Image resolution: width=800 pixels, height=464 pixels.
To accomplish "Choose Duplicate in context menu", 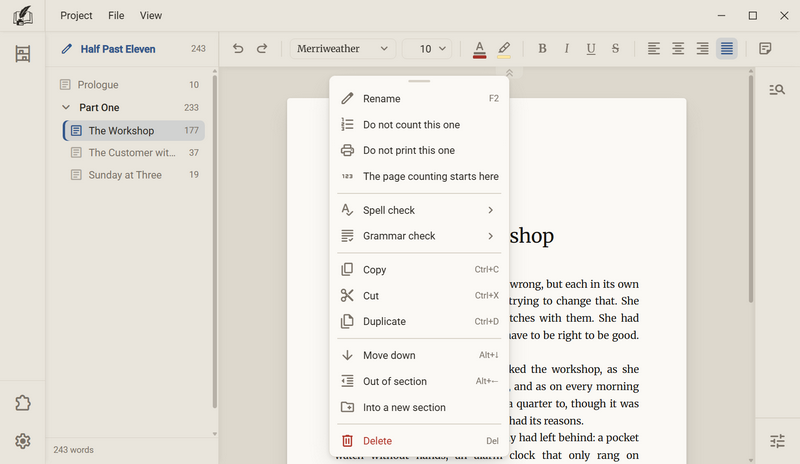I will tap(419, 322).
